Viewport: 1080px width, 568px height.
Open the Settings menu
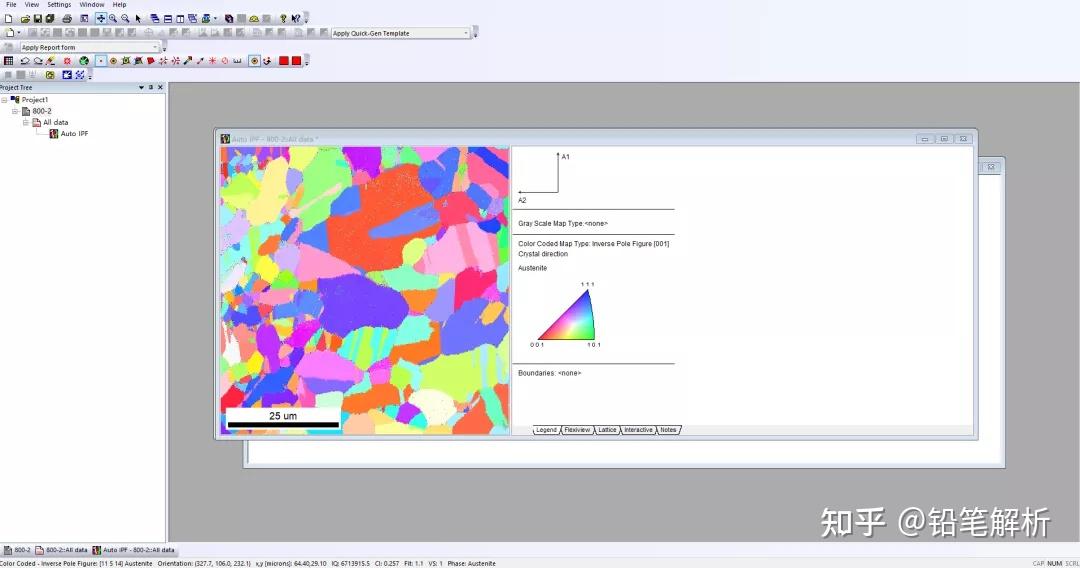click(x=59, y=4)
